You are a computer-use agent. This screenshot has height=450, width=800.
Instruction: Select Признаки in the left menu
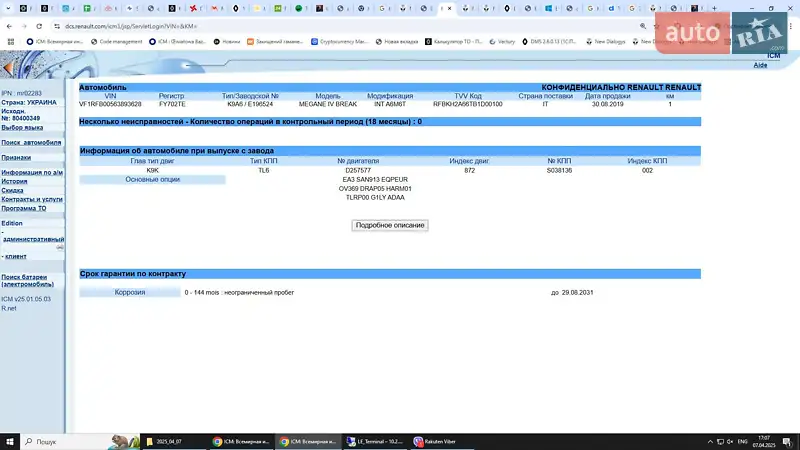coord(16,158)
